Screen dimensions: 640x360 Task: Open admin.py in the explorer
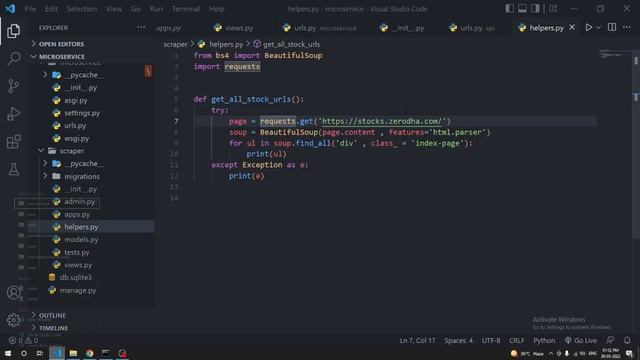(80, 202)
